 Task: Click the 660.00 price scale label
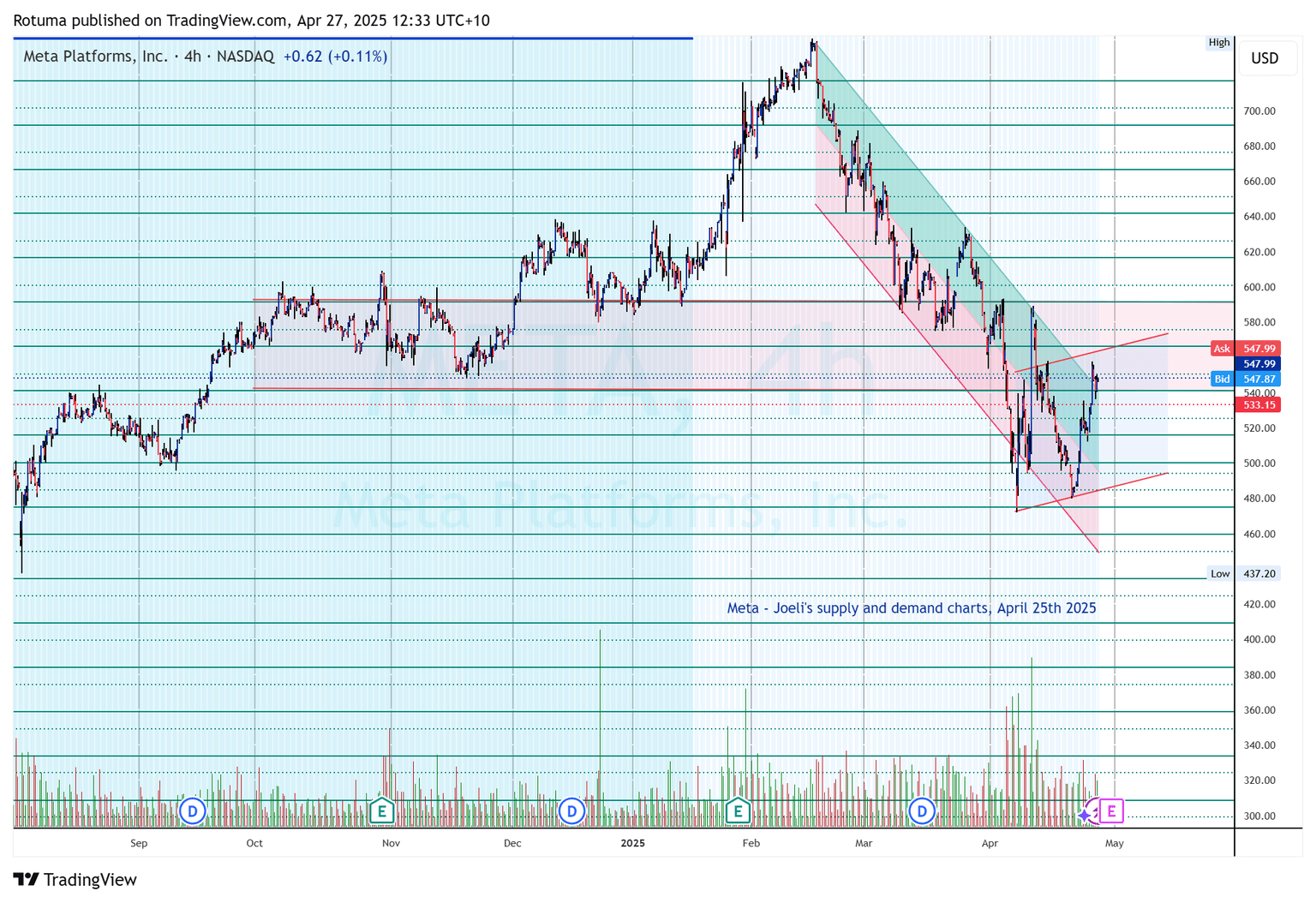tap(1259, 182)
